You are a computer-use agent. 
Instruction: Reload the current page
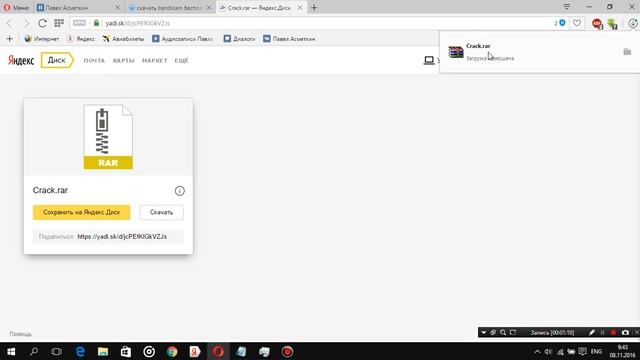(x=42, y=23)
